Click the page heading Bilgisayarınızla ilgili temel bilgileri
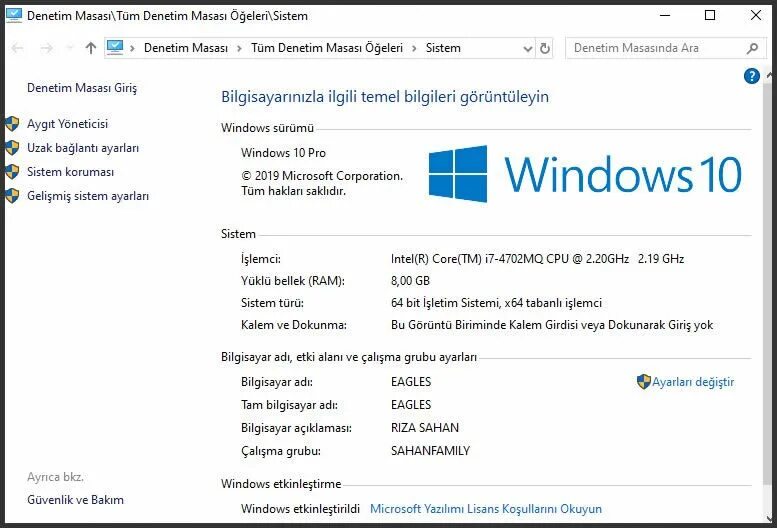777x528 pixels. coord(385,97)
